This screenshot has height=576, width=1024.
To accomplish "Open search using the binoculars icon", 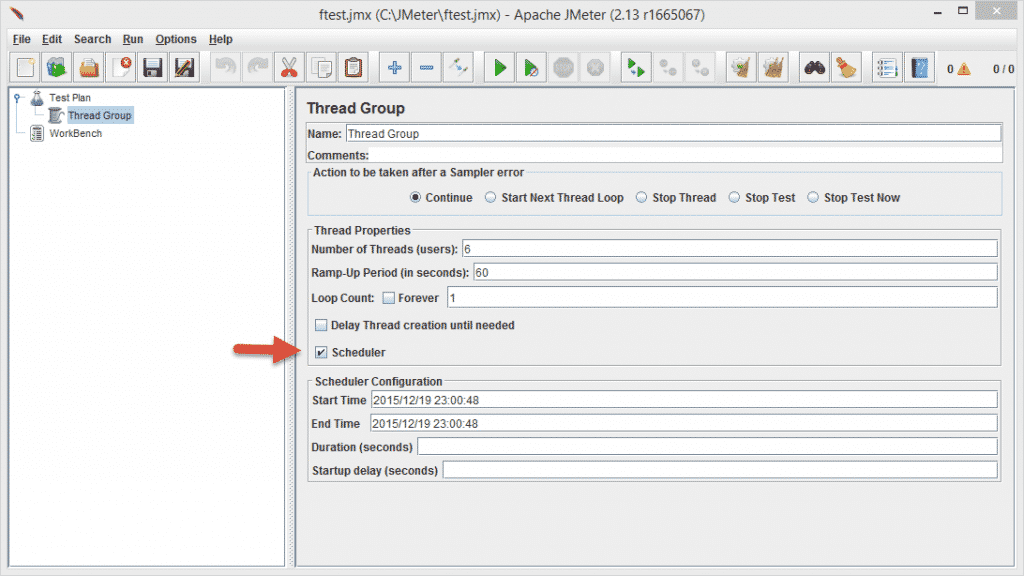I will coord(813,67).
